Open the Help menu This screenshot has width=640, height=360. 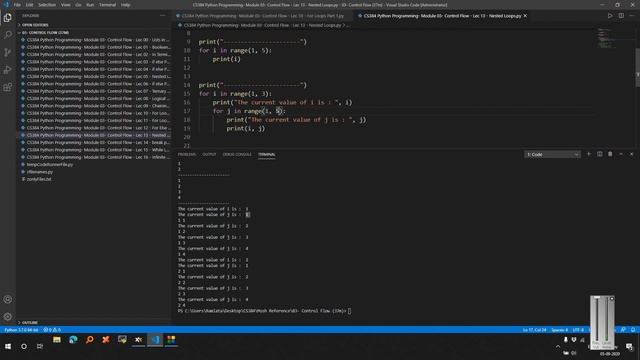126,5
